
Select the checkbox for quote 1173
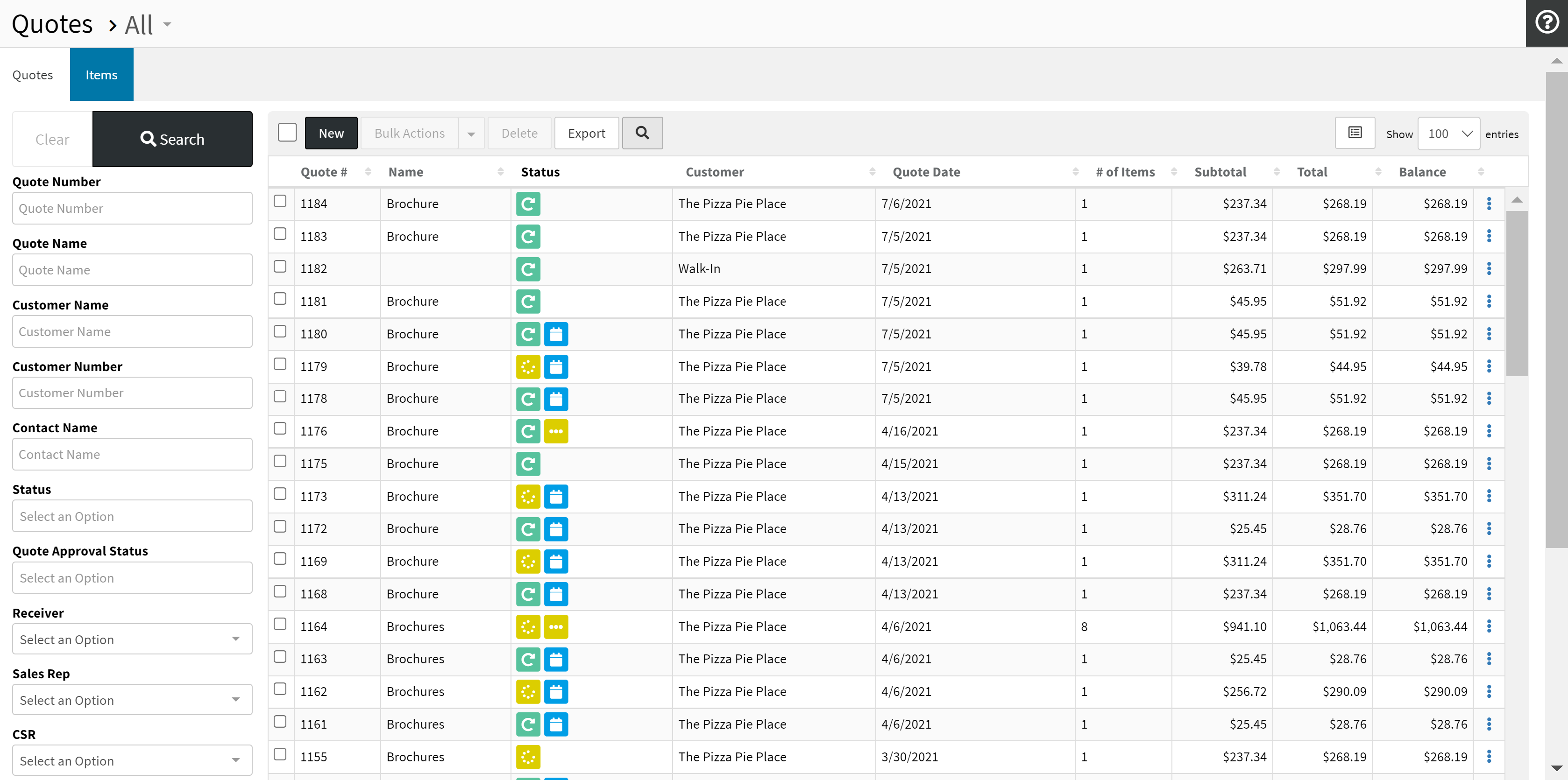280,494
